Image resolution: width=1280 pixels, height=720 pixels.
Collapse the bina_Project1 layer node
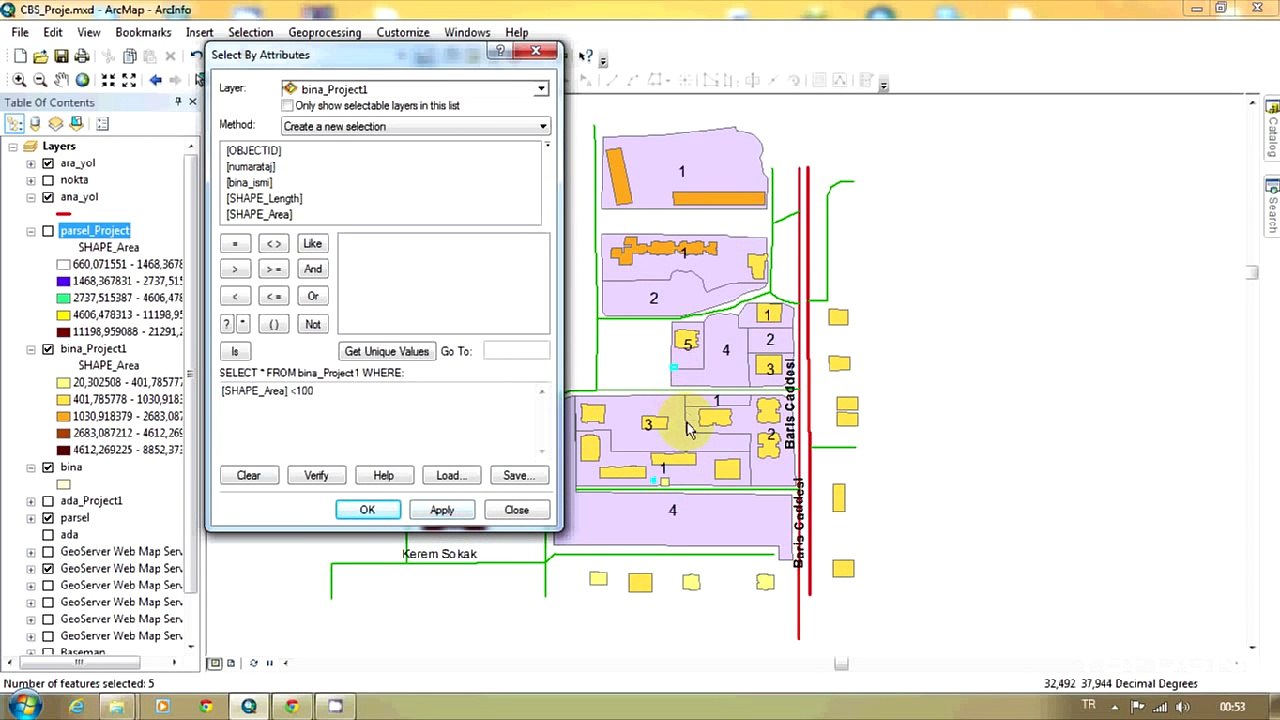point(31,349)
